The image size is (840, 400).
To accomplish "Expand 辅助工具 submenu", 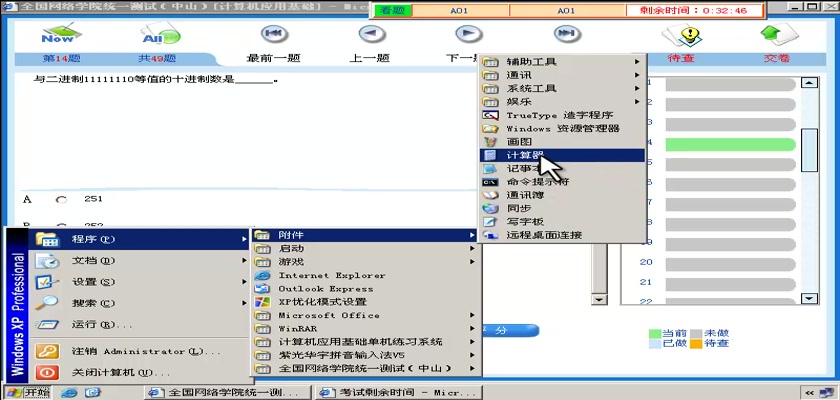I will point(562,62).
